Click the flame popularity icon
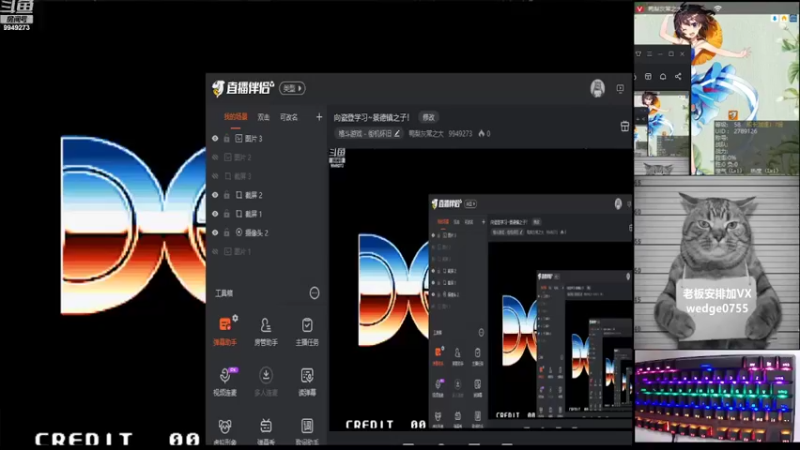The height and width of the screenshot is (450, 800). tap(482, 134)
